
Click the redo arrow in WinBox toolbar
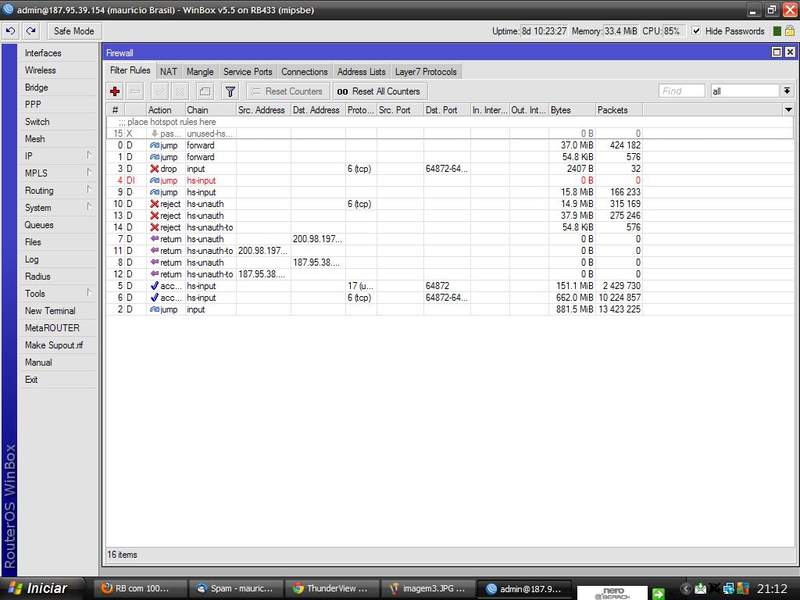point(31,31)
